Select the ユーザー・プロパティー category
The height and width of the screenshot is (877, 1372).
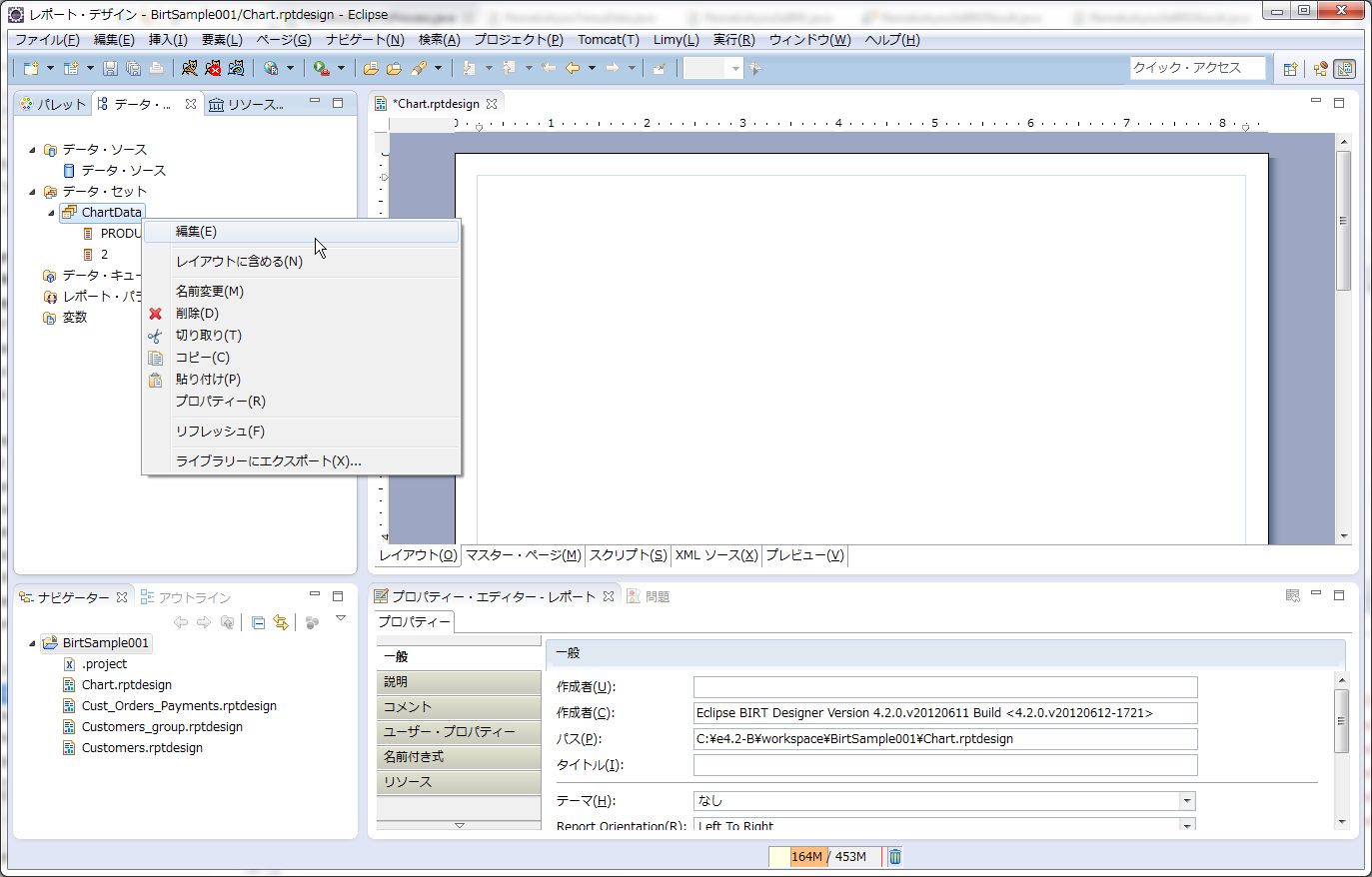[459, 732]
